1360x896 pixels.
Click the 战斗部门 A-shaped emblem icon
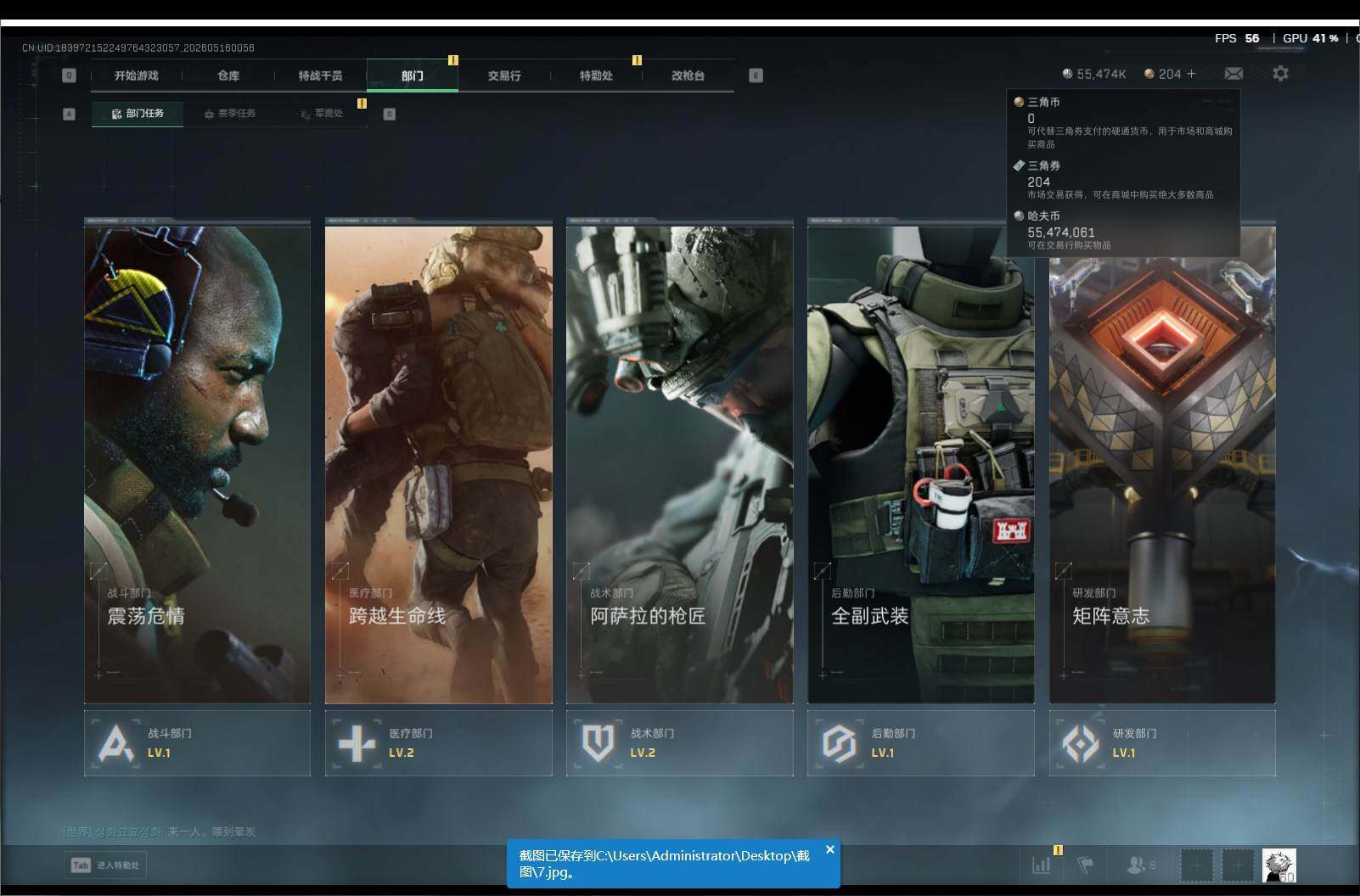tap(115, 743)
